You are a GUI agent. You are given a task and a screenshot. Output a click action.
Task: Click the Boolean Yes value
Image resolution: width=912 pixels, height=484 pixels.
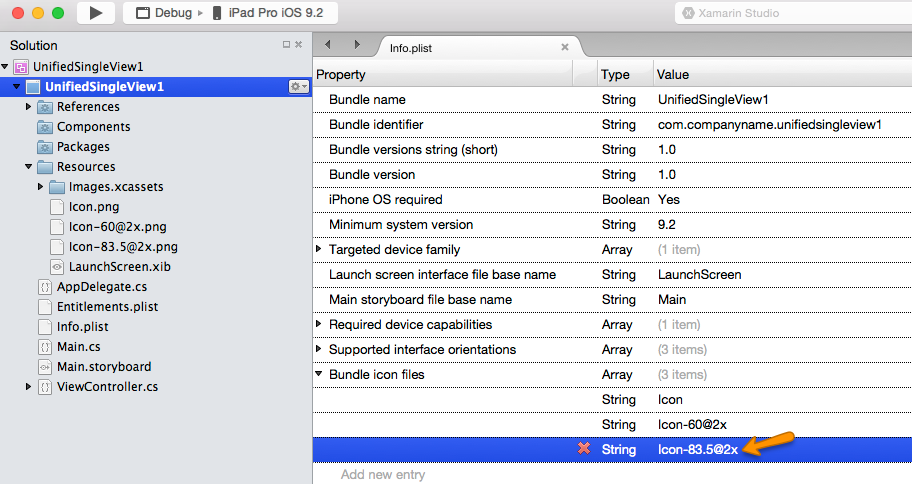click(x=668, y=200)
